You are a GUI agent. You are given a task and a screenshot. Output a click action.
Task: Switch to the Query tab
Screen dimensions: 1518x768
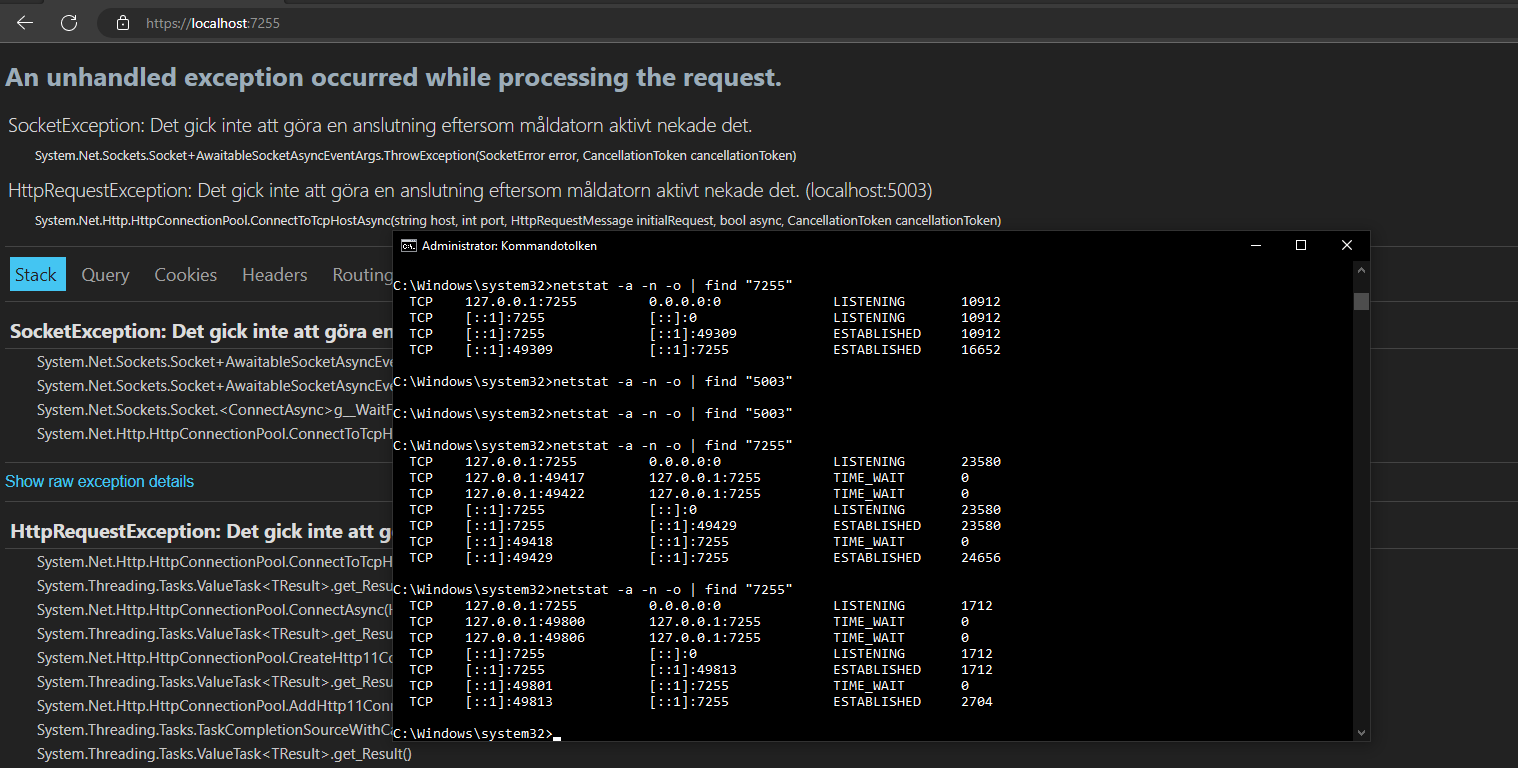pyautogui.click(x=105, y=275)
